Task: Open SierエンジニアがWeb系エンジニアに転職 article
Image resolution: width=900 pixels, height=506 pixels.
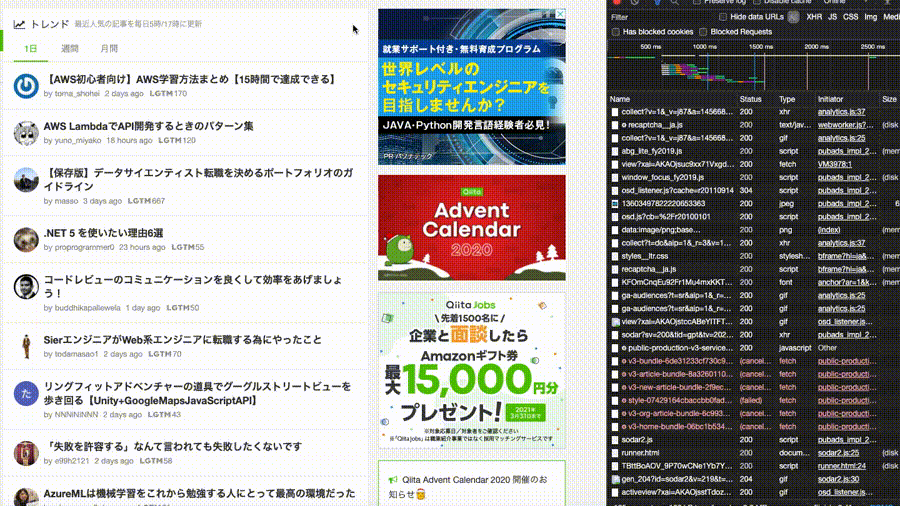Action: [183, 340]
